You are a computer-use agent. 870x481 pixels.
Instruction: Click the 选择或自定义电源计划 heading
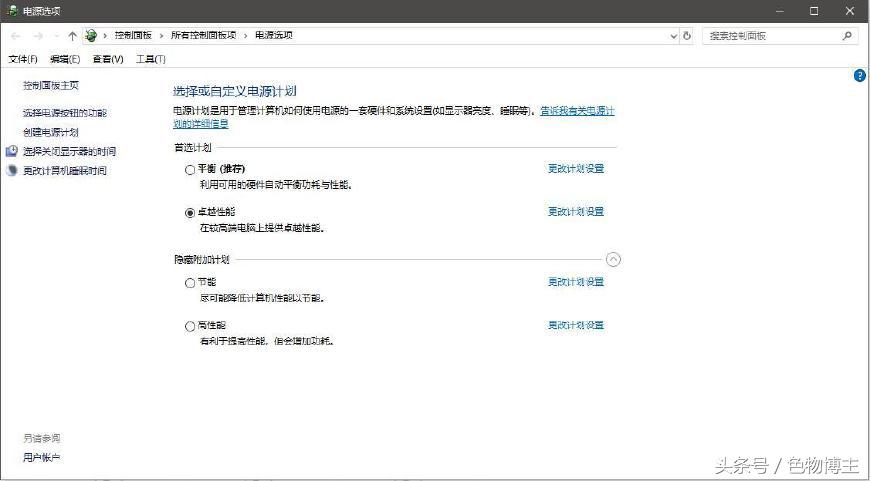(235, 92)
